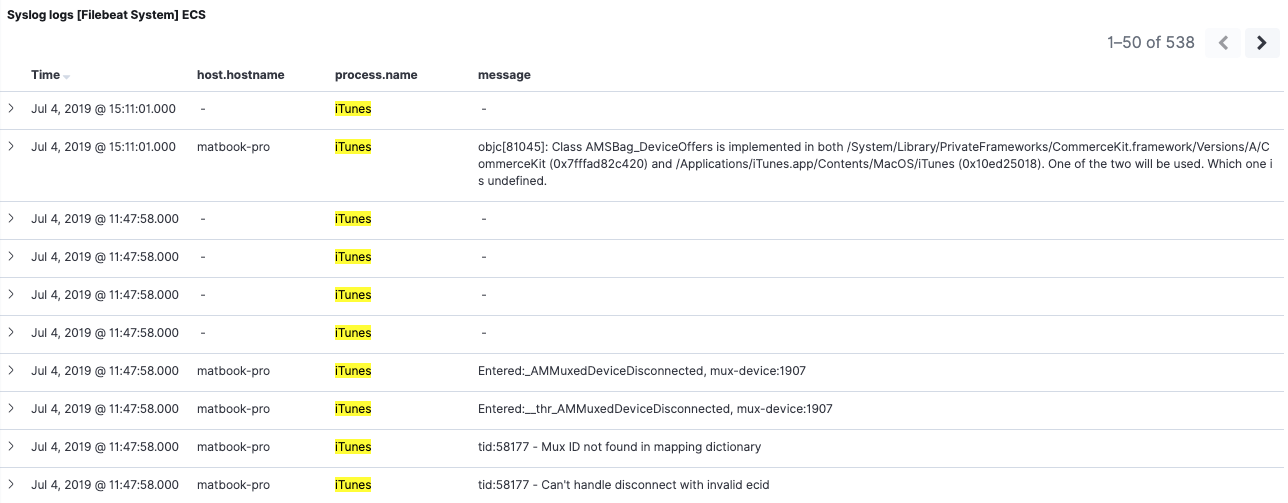The width and height of the screenshot is (1288, 503).
Task: Click the process.name column header
Action: click(x=376, y=75)
